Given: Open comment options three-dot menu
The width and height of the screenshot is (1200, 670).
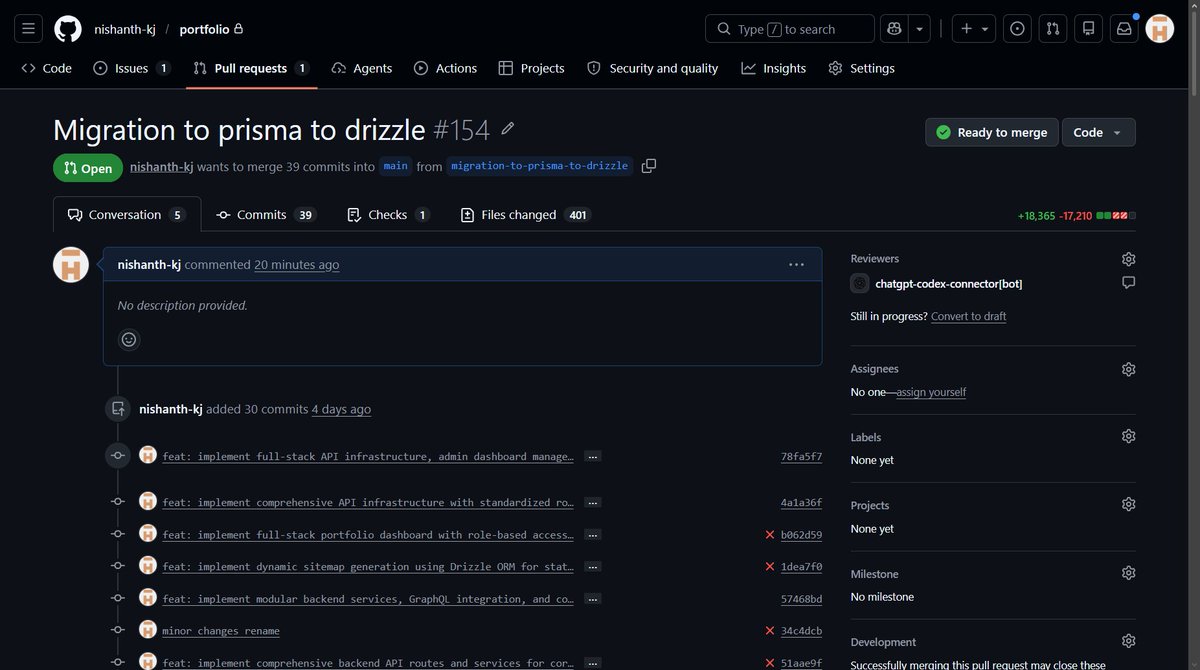Looking at the screenshot, I should (796, 265).
